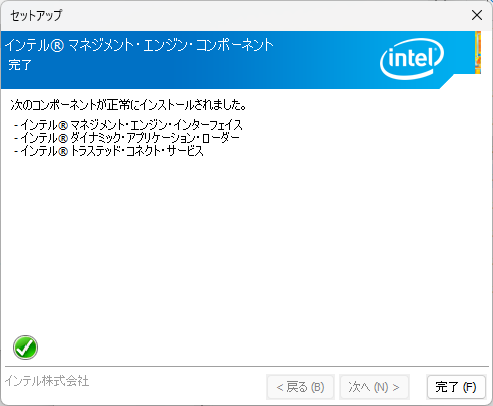Click the 正常にインストールされました message line
Screen dimensions: 493x406
point(128,105)
